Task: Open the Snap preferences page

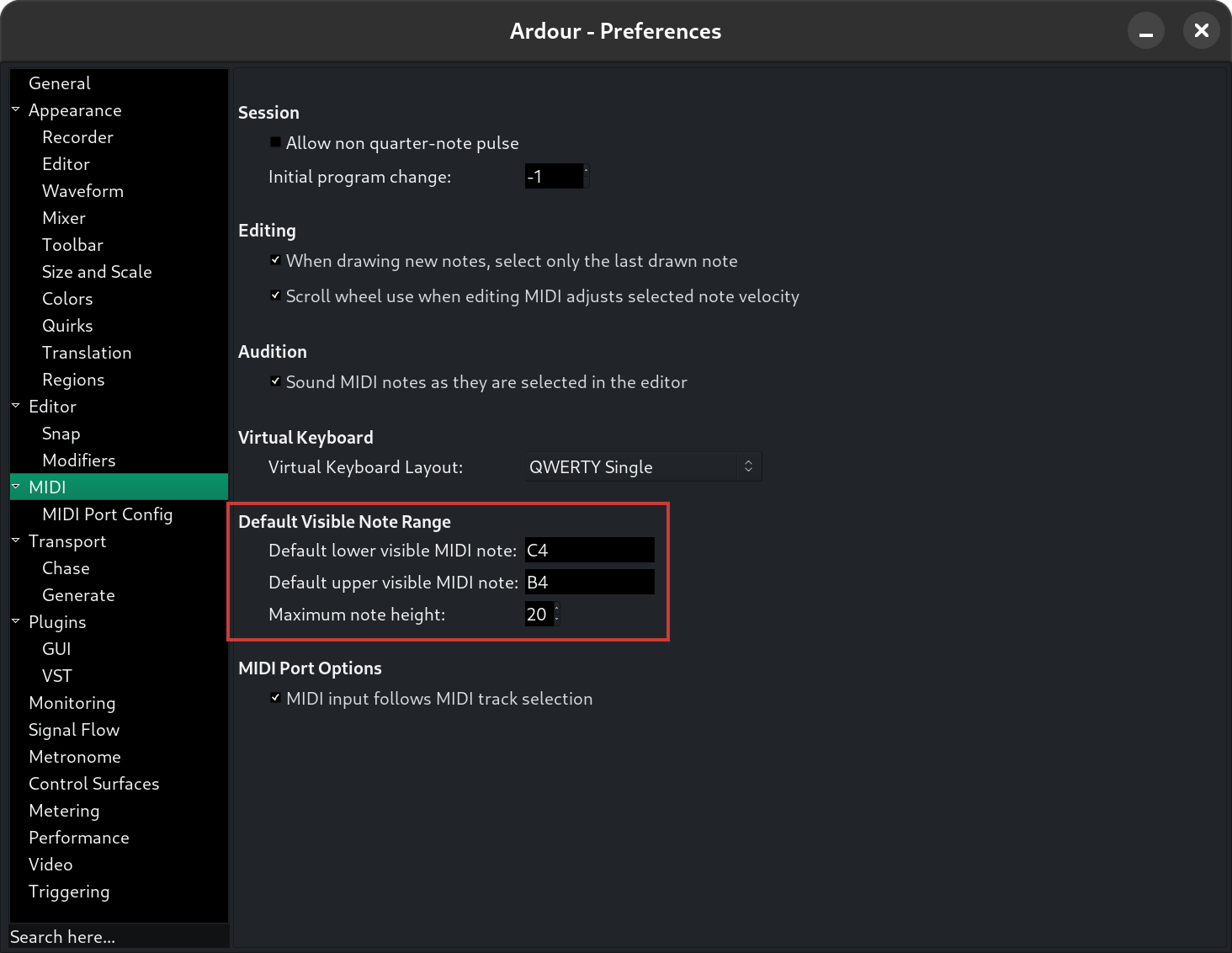Action: (61, 433)
